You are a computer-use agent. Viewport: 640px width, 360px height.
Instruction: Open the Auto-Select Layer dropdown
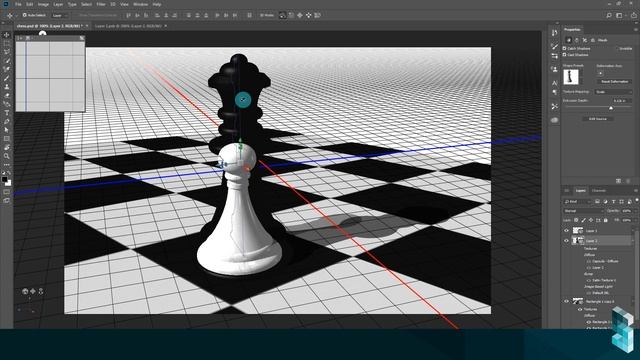60,15
